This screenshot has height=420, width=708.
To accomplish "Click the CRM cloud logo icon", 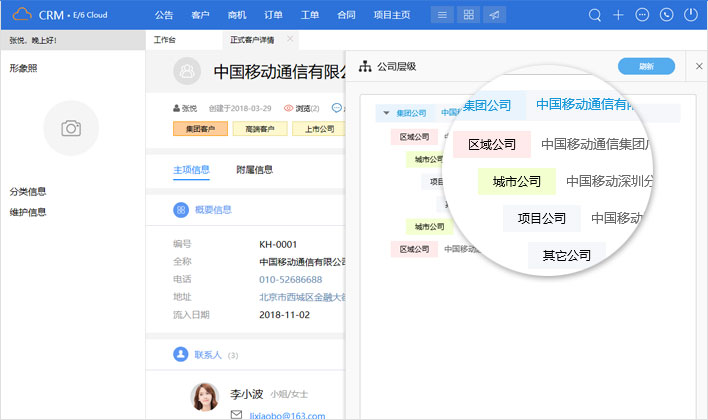I will click(22, 14).
